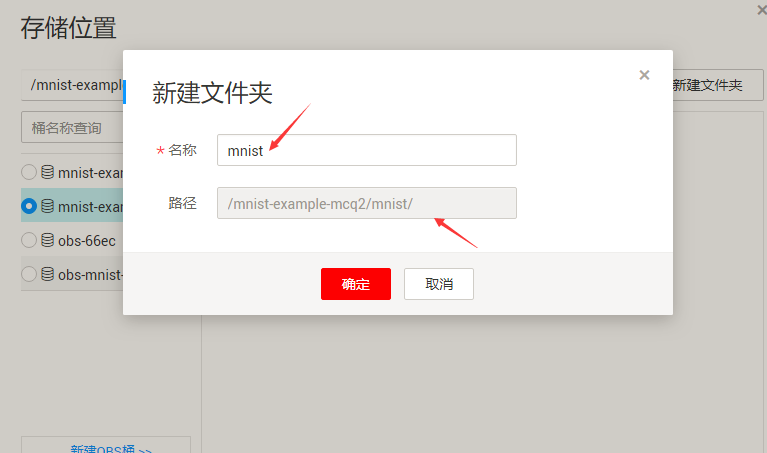Click the disabled 路径 field showing /mnist-example-mcq2/mnist/
The width and height of the screenshot is (767, 453).
pyautogui.click(x=367, y=203)
